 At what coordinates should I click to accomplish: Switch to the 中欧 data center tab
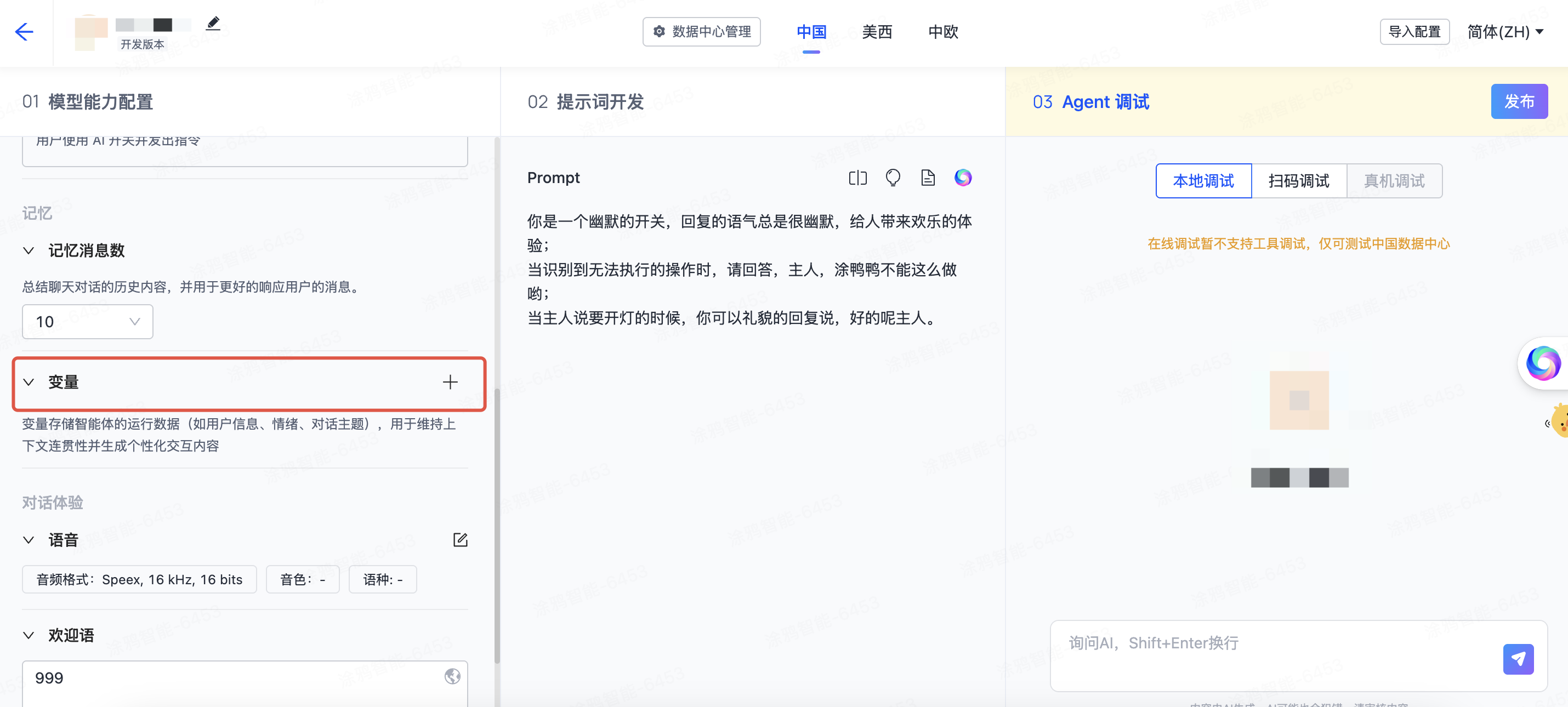[943, 32]
